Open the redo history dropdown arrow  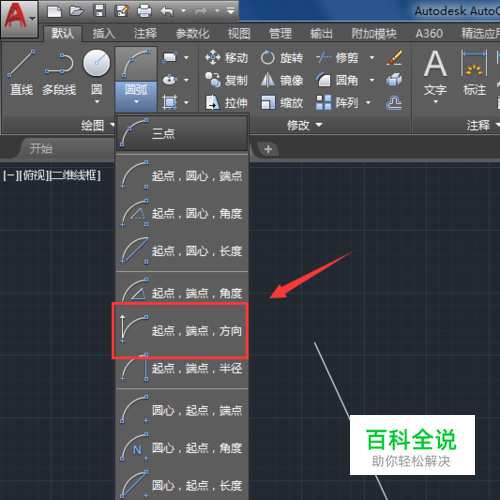pos(217,11)
